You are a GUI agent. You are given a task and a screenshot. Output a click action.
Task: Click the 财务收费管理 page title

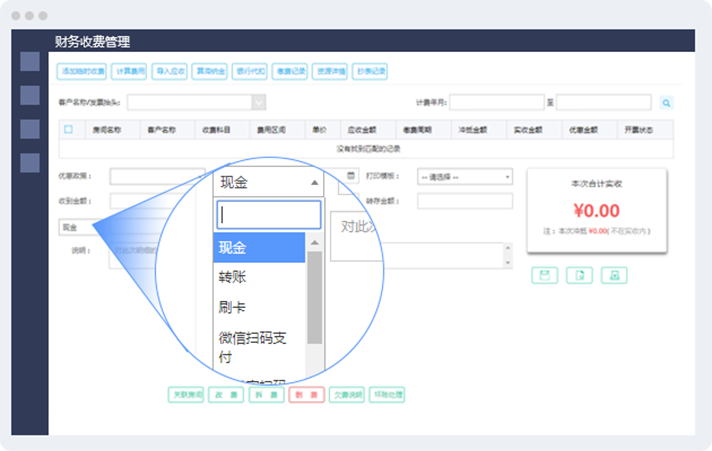(x=93, y=42)
